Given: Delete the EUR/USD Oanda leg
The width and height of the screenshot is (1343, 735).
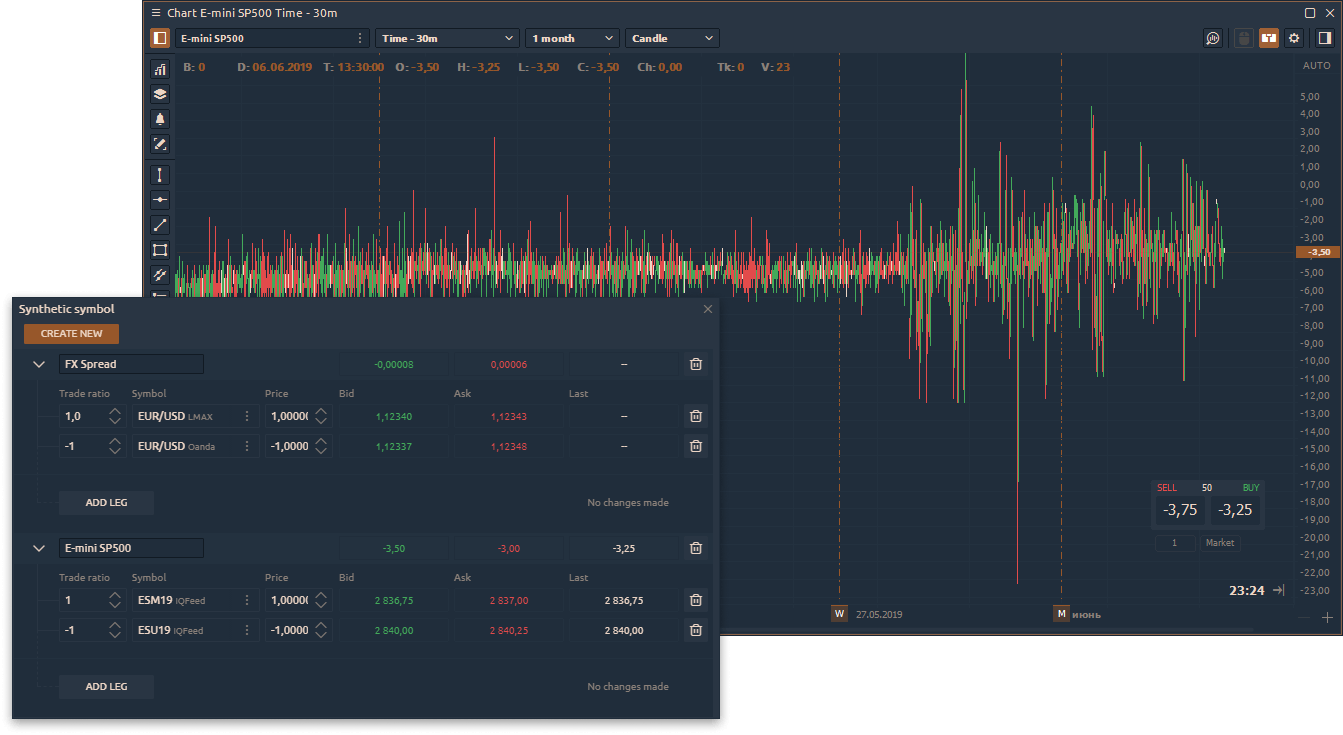Looking at the screenshot, I should (x=696, y=446).
